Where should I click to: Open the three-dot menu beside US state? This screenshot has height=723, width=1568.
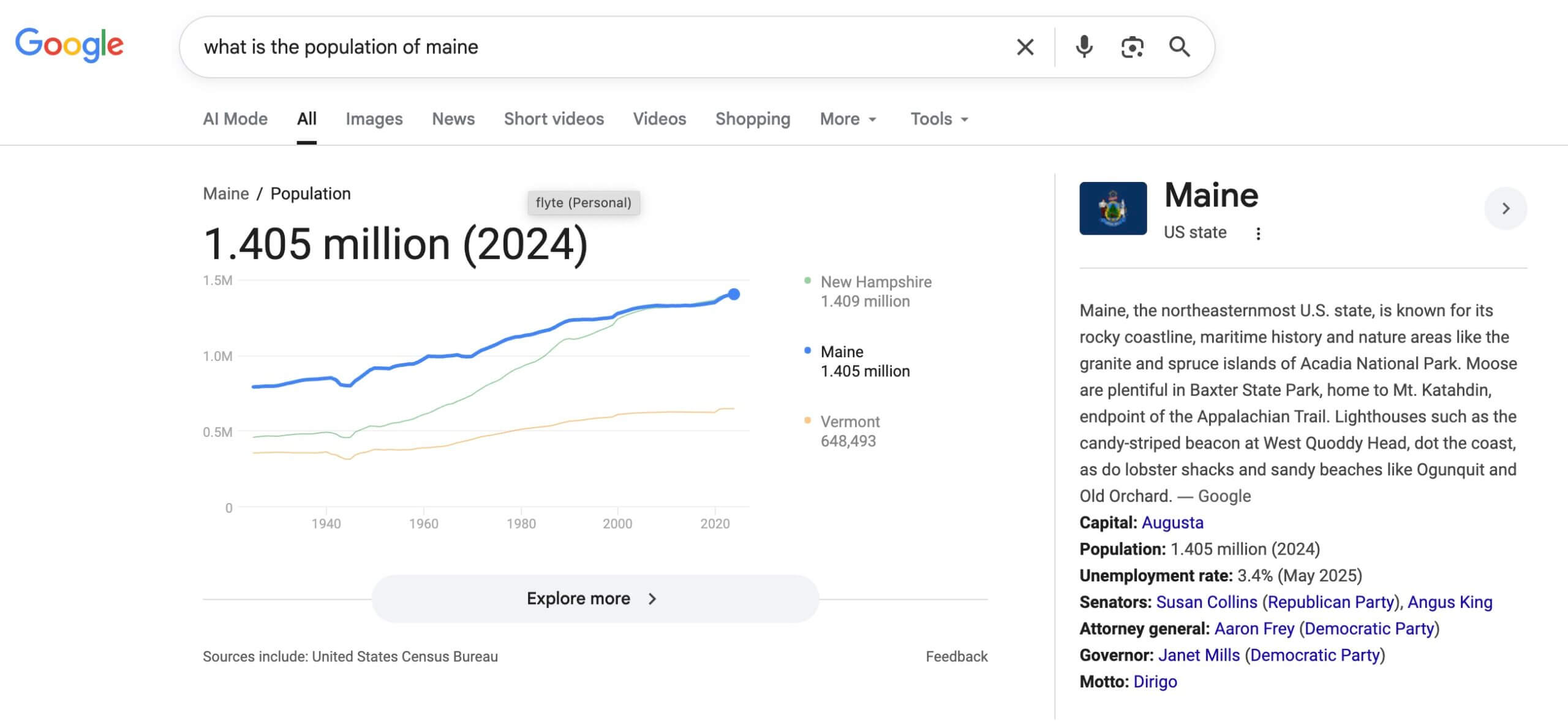point(1258,233)
